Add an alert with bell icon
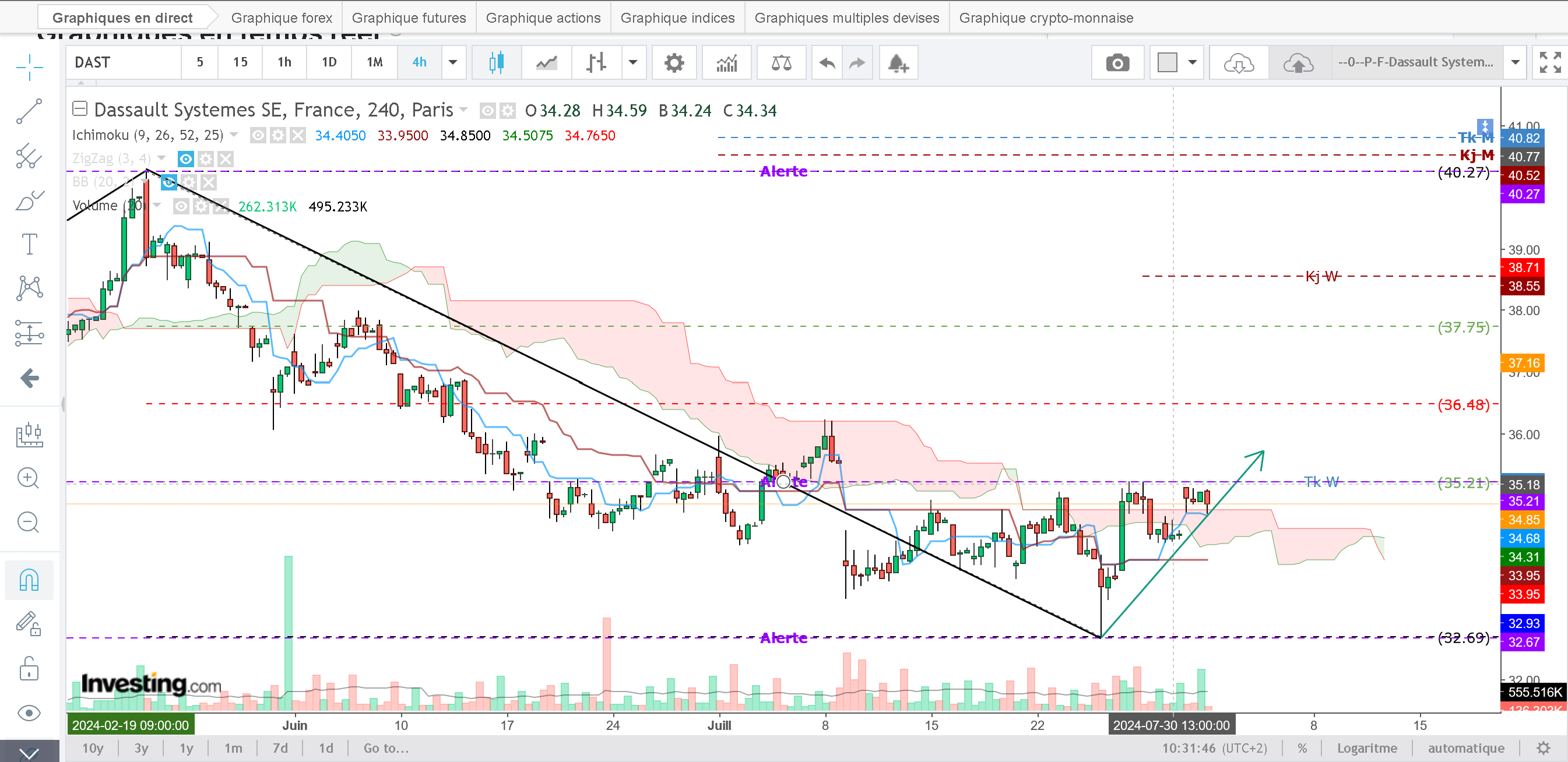The height and width of the screenshot is (762, 1568). point(898,63)
